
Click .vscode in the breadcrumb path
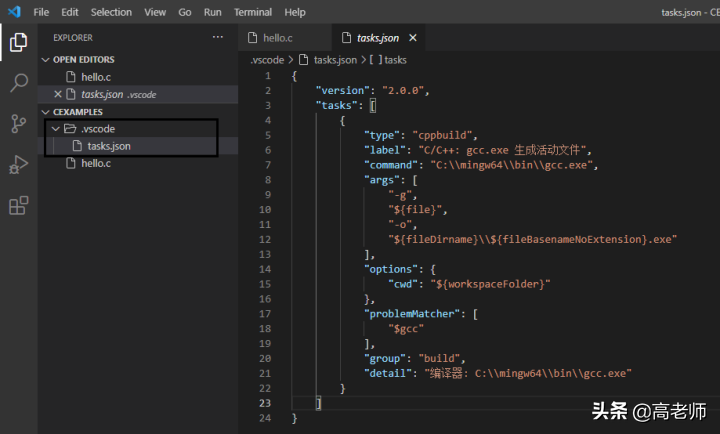pos(267,60)
